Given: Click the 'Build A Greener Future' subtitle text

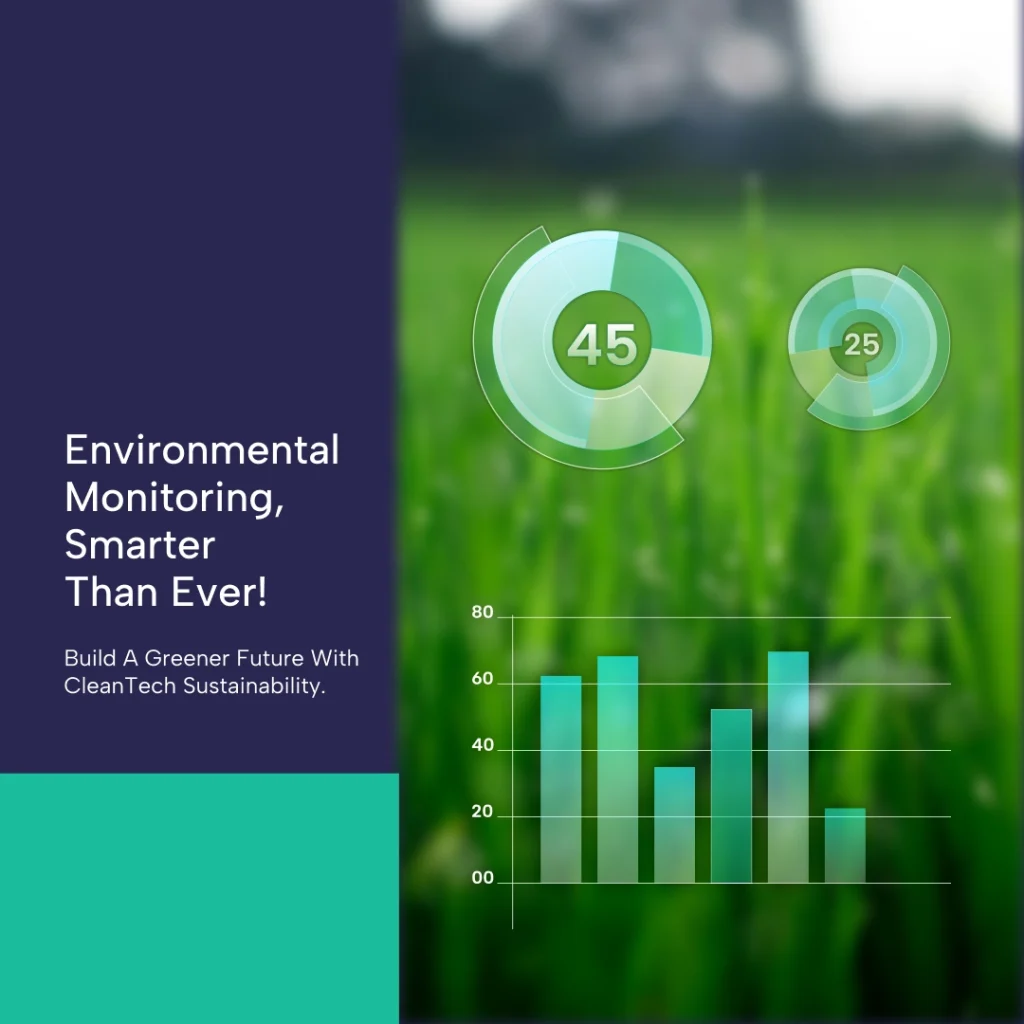Looking at the screenshot, I should (211, 673).
